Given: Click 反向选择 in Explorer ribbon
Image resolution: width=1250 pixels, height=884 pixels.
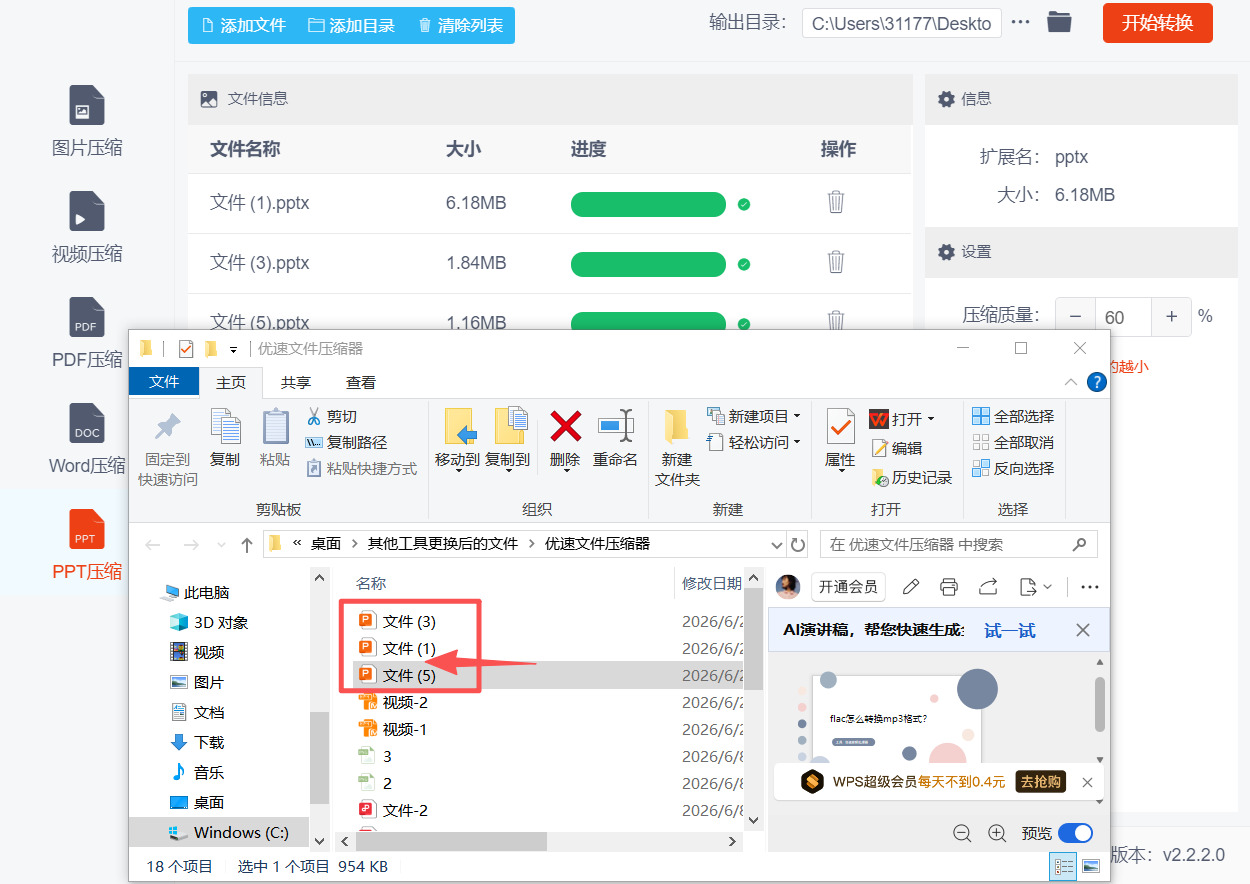Looking at the screenshot, I should 1013,468.
